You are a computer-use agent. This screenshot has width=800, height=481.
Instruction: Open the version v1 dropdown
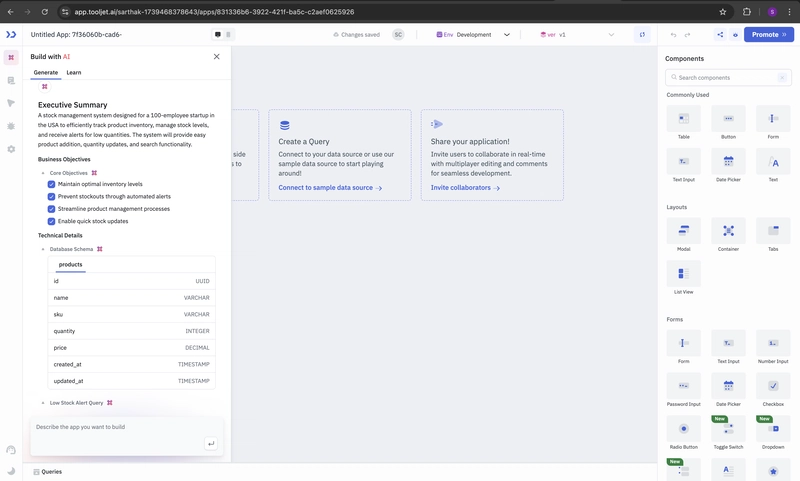pos(577,35)
